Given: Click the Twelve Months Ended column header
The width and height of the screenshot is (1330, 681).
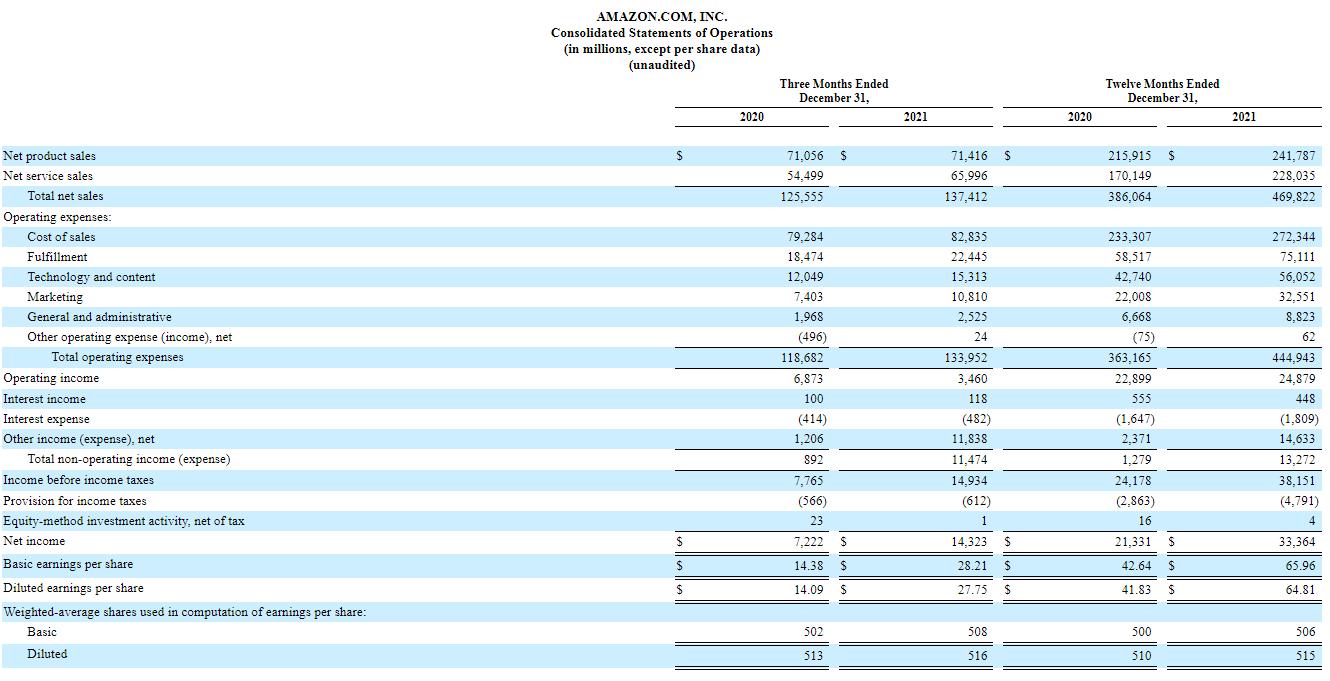Looking at the screenshot, I should pos(1161,84).
